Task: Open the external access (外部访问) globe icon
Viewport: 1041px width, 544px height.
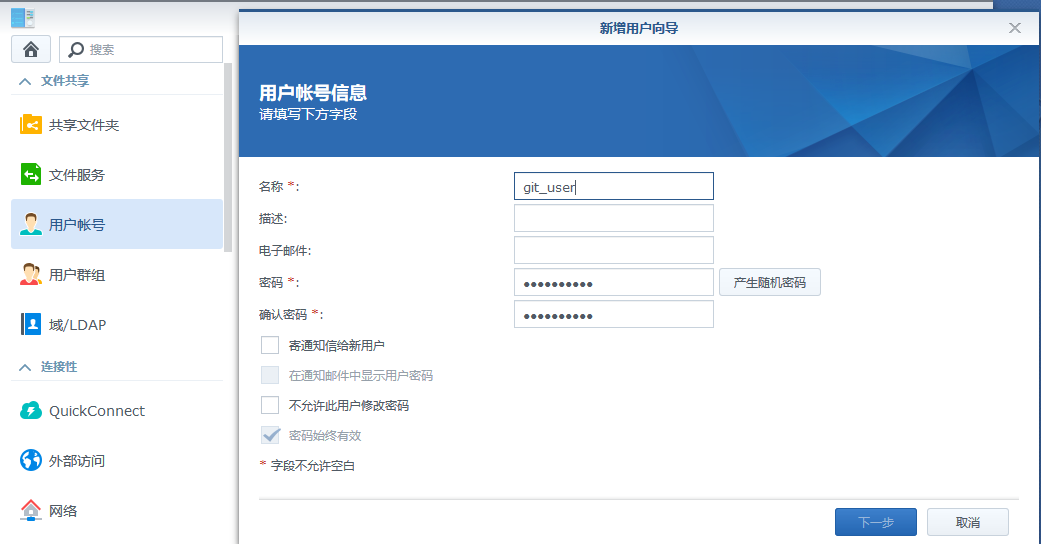Action: pyautogui.click(x=31, y=460)
